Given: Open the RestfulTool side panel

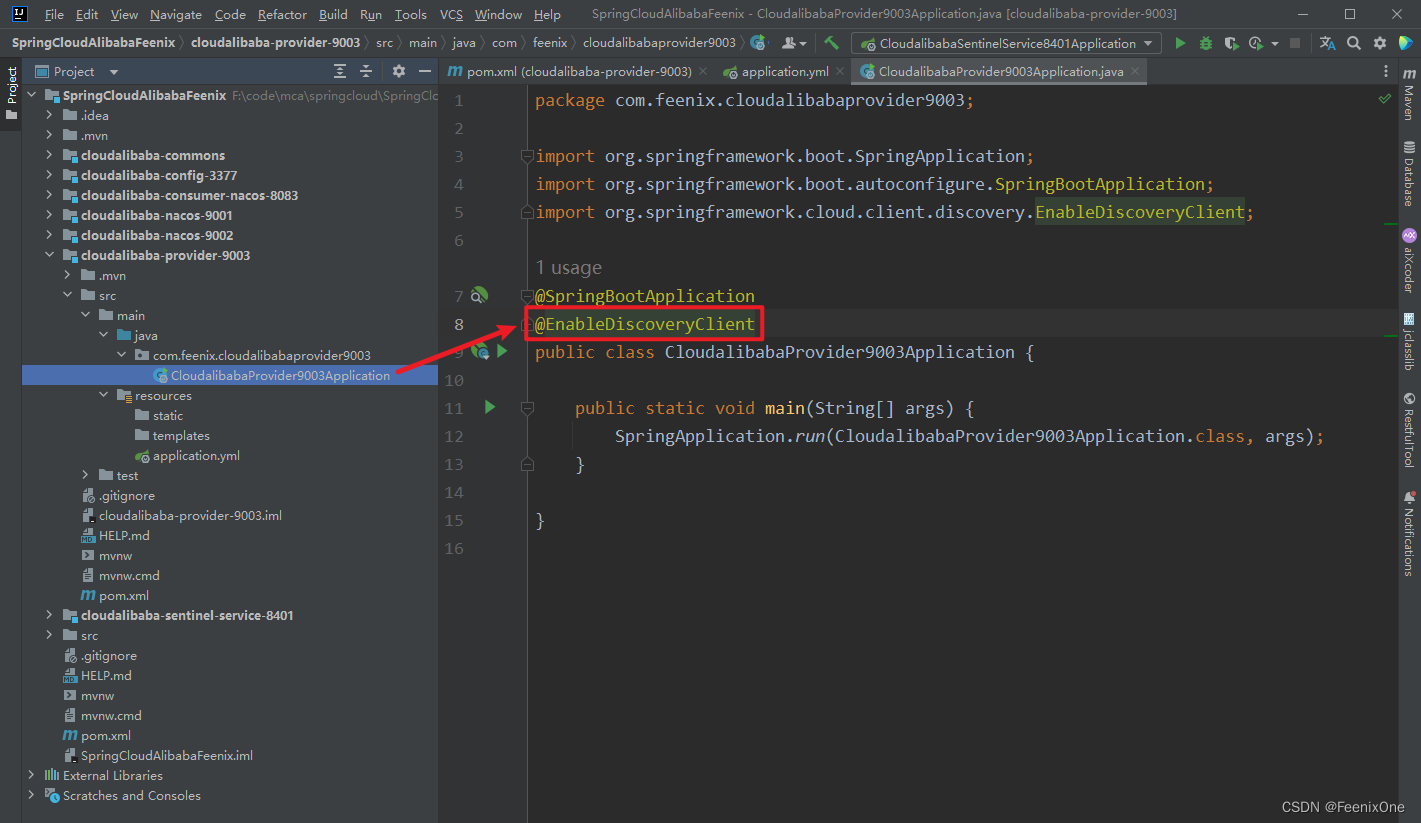Looking at the screenshot, I should 1409,430.
